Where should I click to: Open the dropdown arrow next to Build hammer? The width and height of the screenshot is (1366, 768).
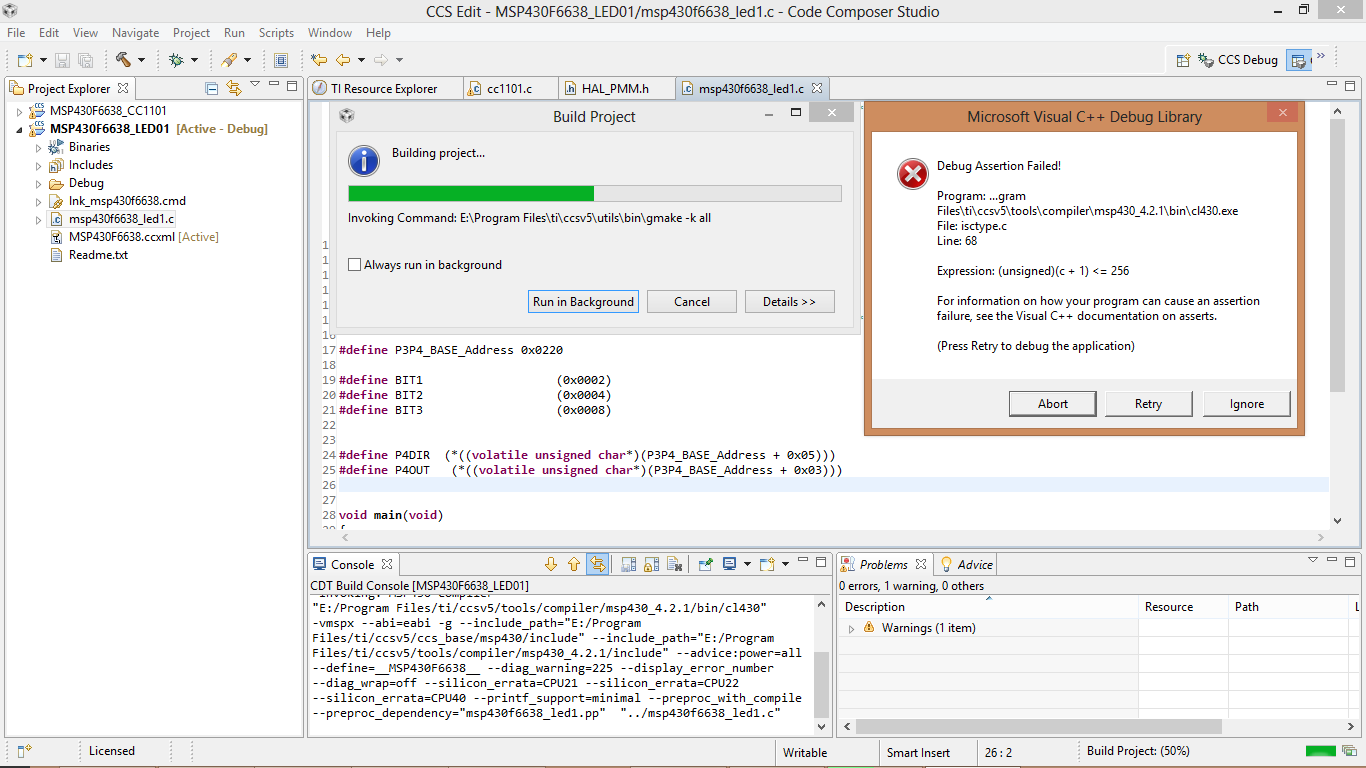coord(141,60)
